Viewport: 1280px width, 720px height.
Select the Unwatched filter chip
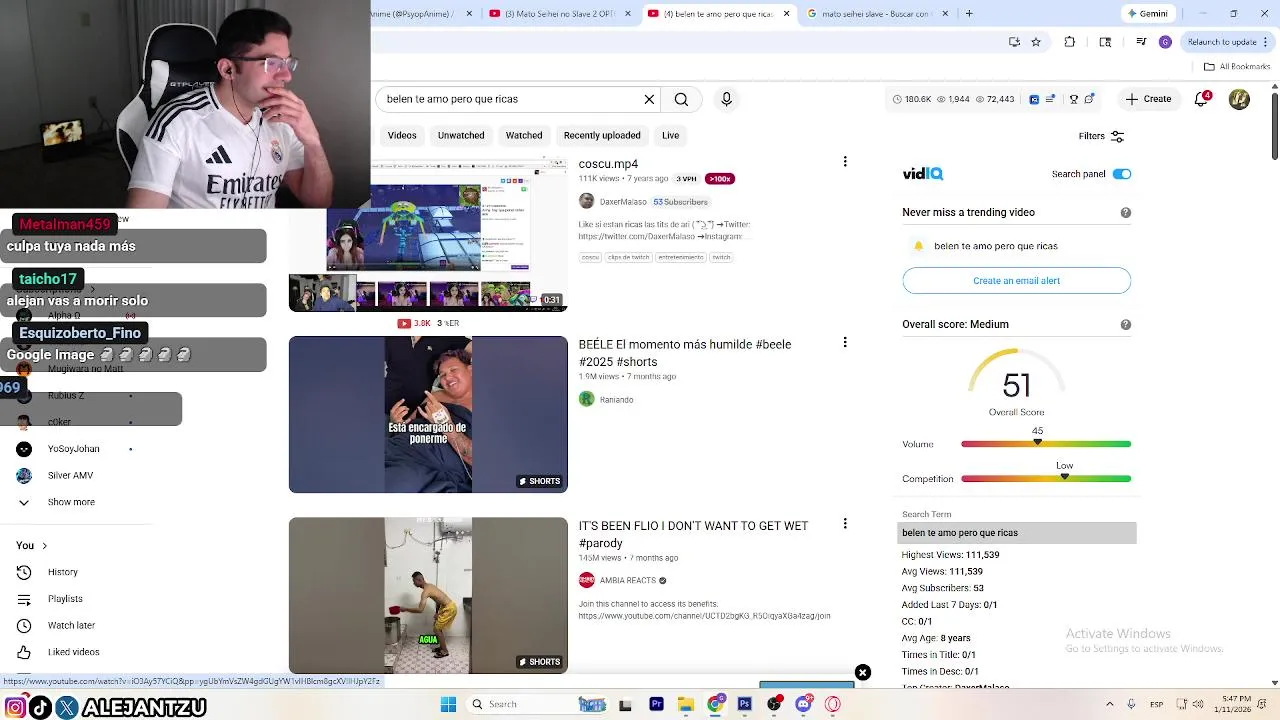click(x=461, y=135)
